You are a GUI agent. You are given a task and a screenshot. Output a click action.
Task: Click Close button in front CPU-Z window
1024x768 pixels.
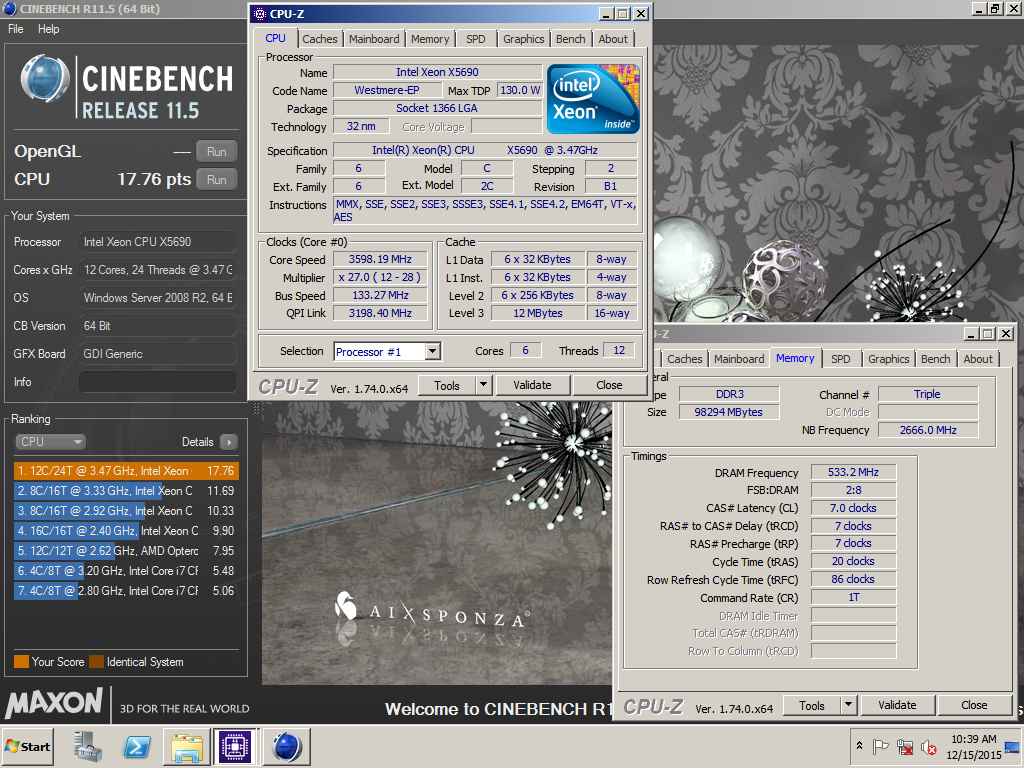[x=609, y=385]
